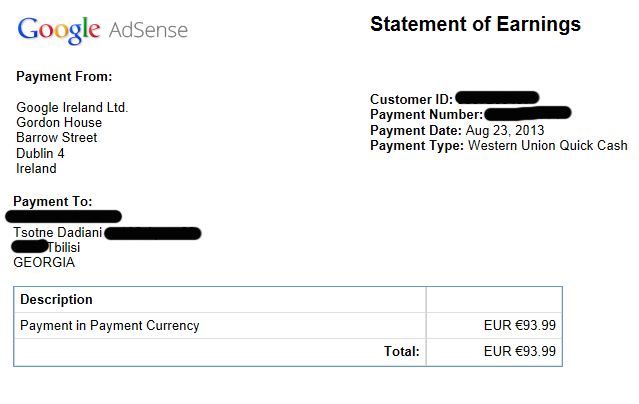Click the Statement of Earnings heading
The width and height of the screenshot is (639, 404).
(475, 25)
